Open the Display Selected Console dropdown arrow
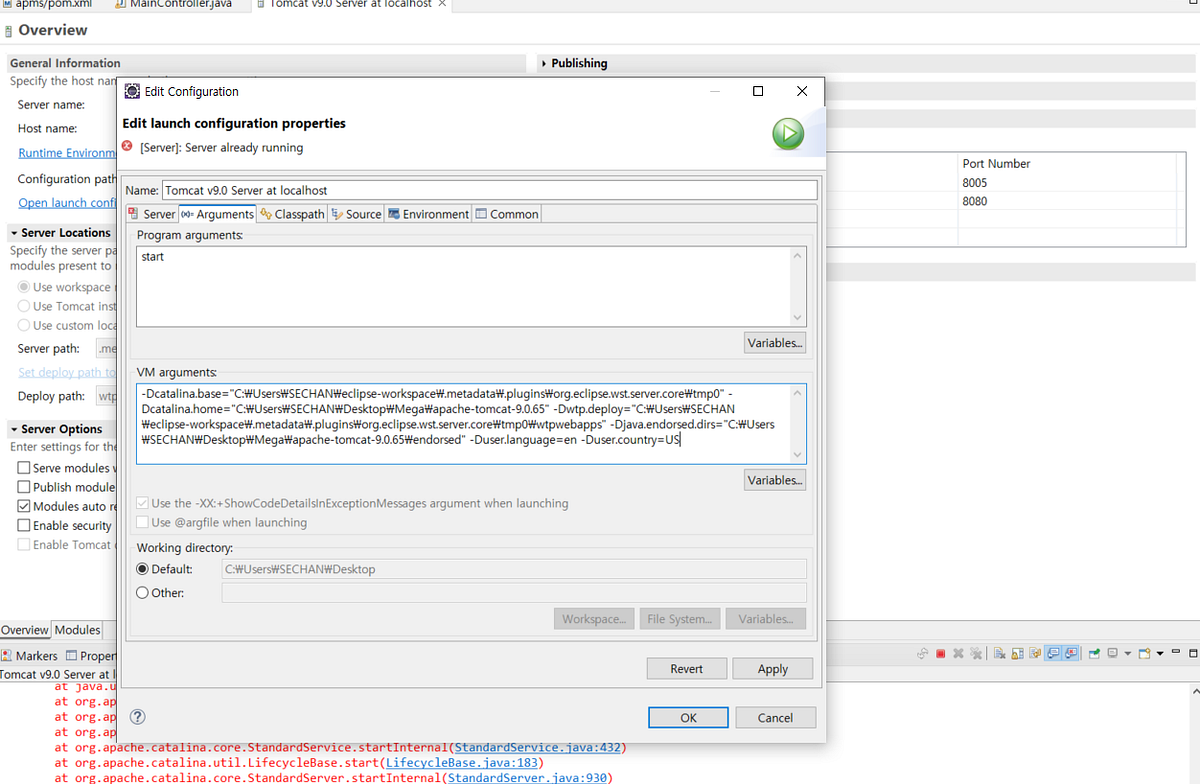Image resolution: width=1200 pixels, height=784 pixels. tap(1128, 653)
